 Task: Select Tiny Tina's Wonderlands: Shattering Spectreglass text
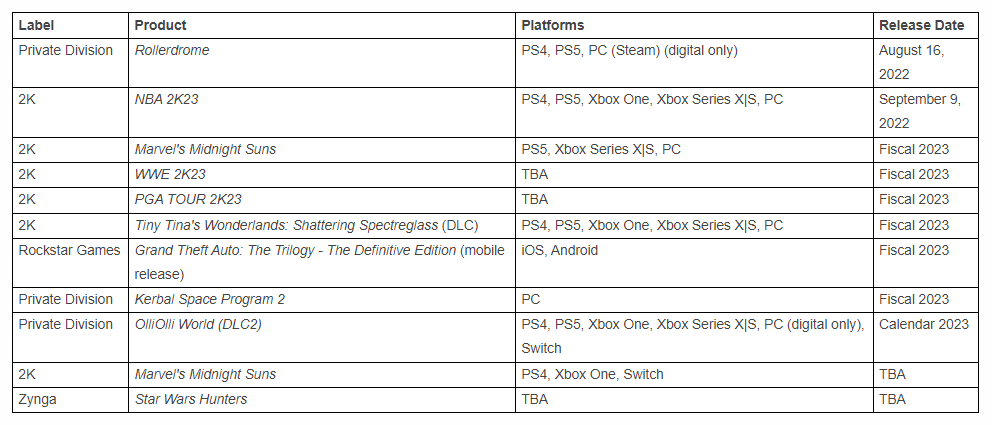tap(286, 225)
